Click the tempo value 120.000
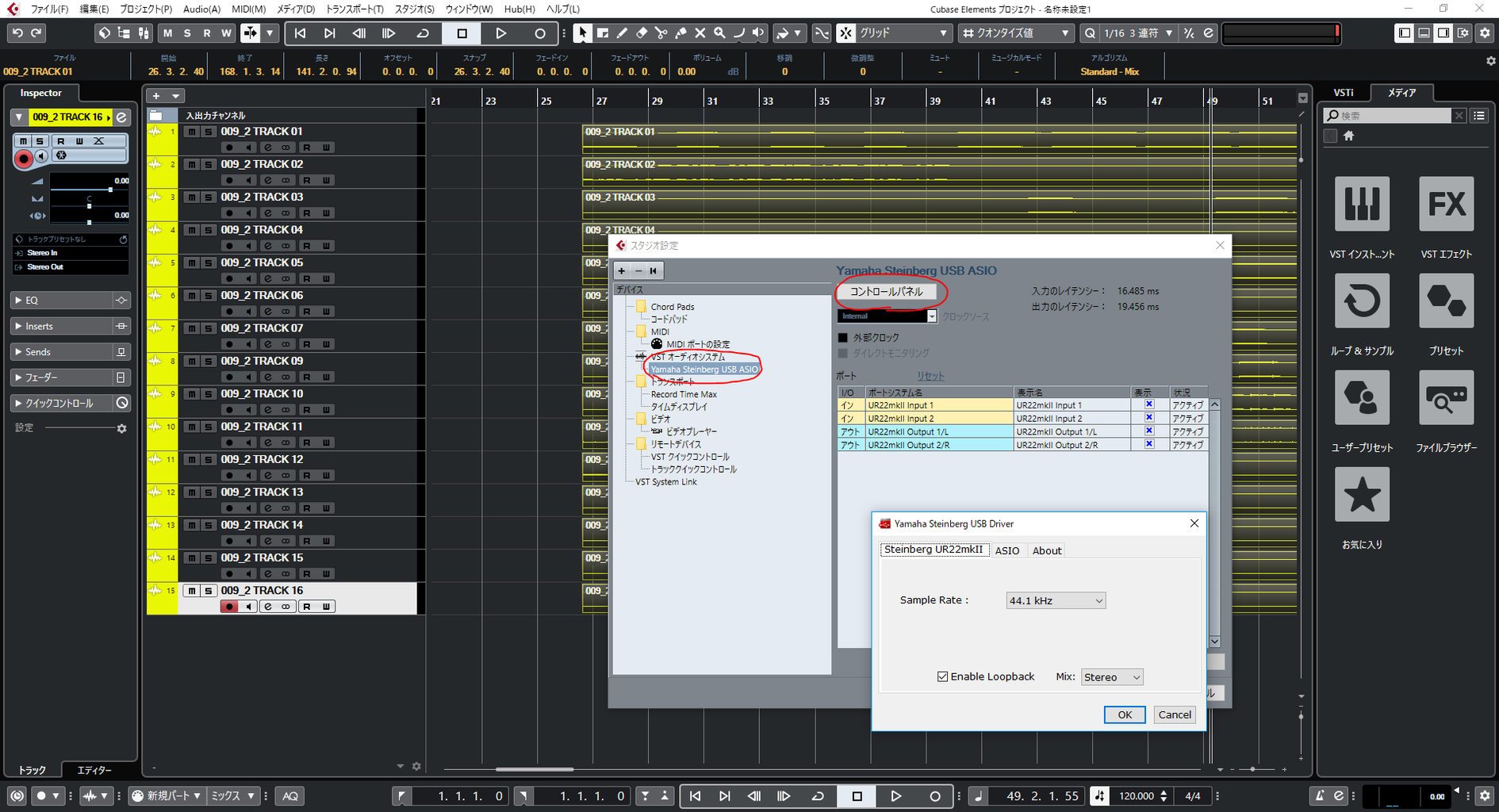This screenshot has height=812, width=1499. 1137,796
